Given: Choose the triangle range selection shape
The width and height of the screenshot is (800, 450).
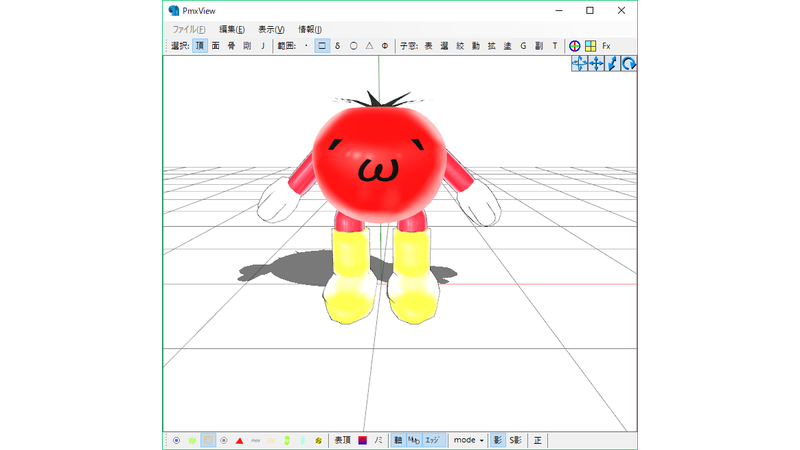Looking at the screenshot, I should [x=369, y=46].
